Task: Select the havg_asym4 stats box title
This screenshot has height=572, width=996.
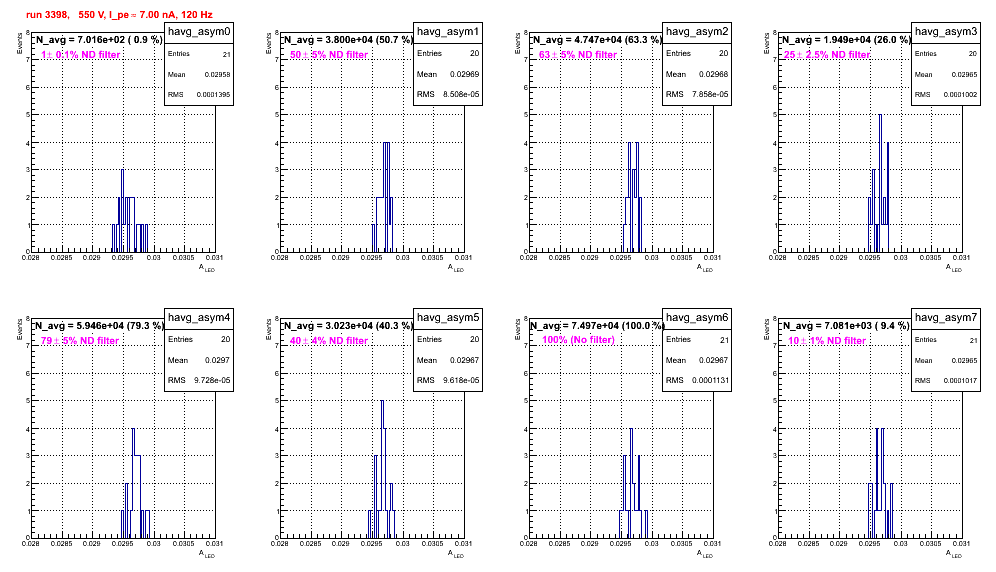Action: click(x=199, y=318)
